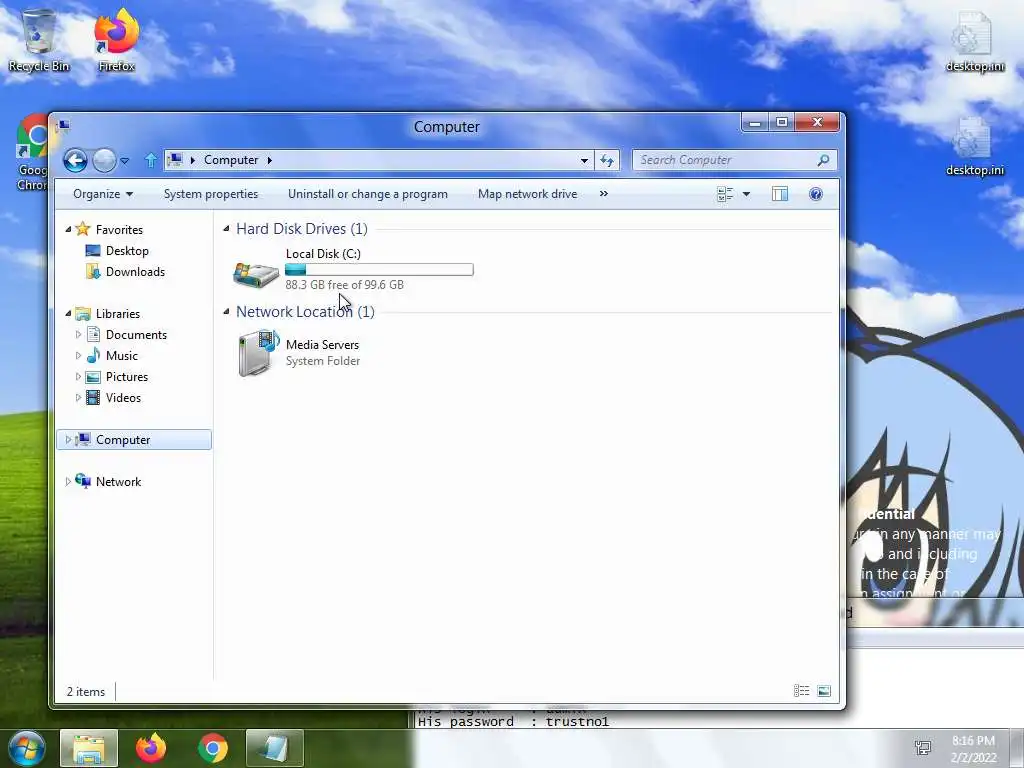Switch to Notepad taskbar button

pos(274,748)
